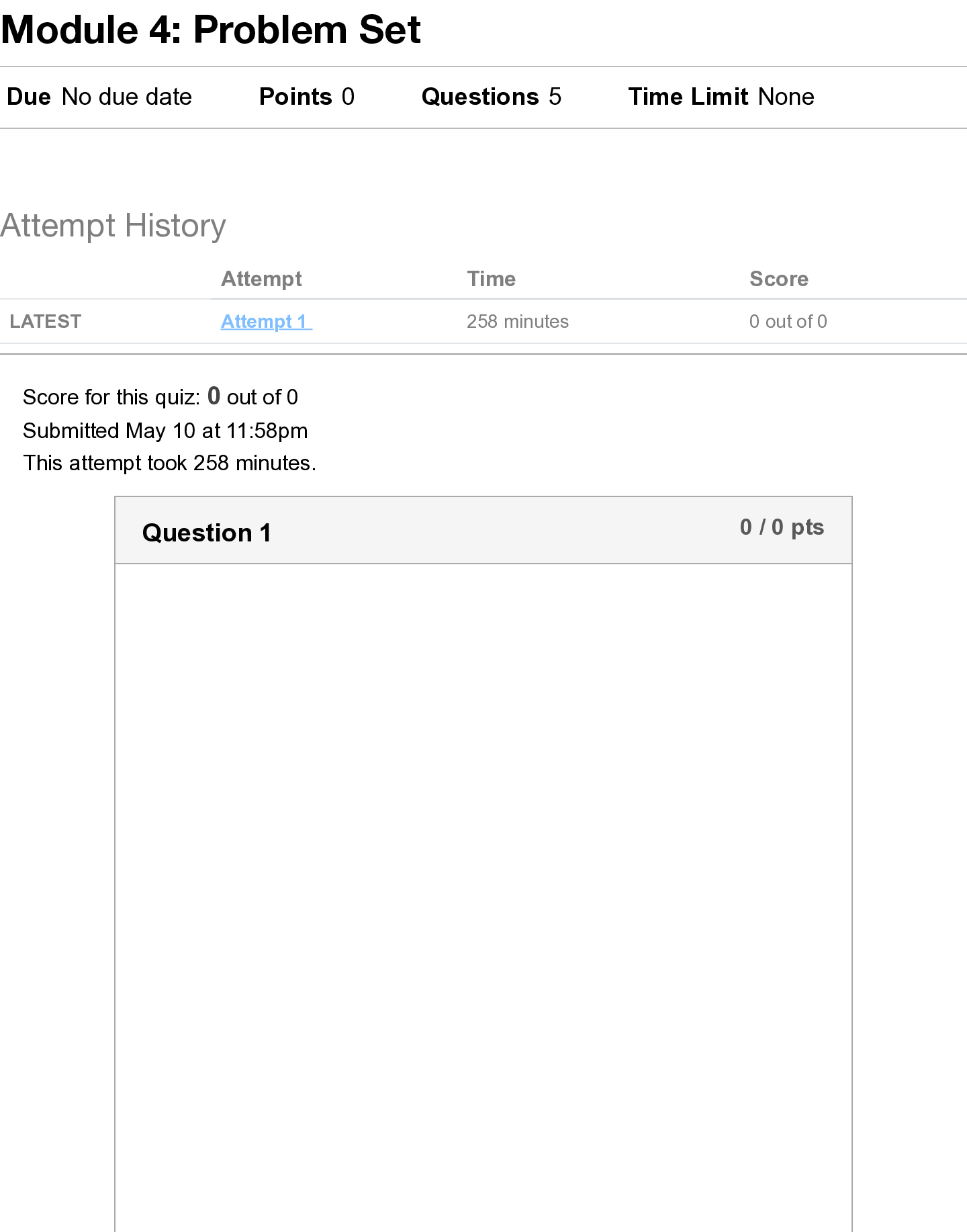This screenshot has height=1232, width=967.
Task: Click the 0 out of 0 score cell
Action: click(x=788, y=322)
